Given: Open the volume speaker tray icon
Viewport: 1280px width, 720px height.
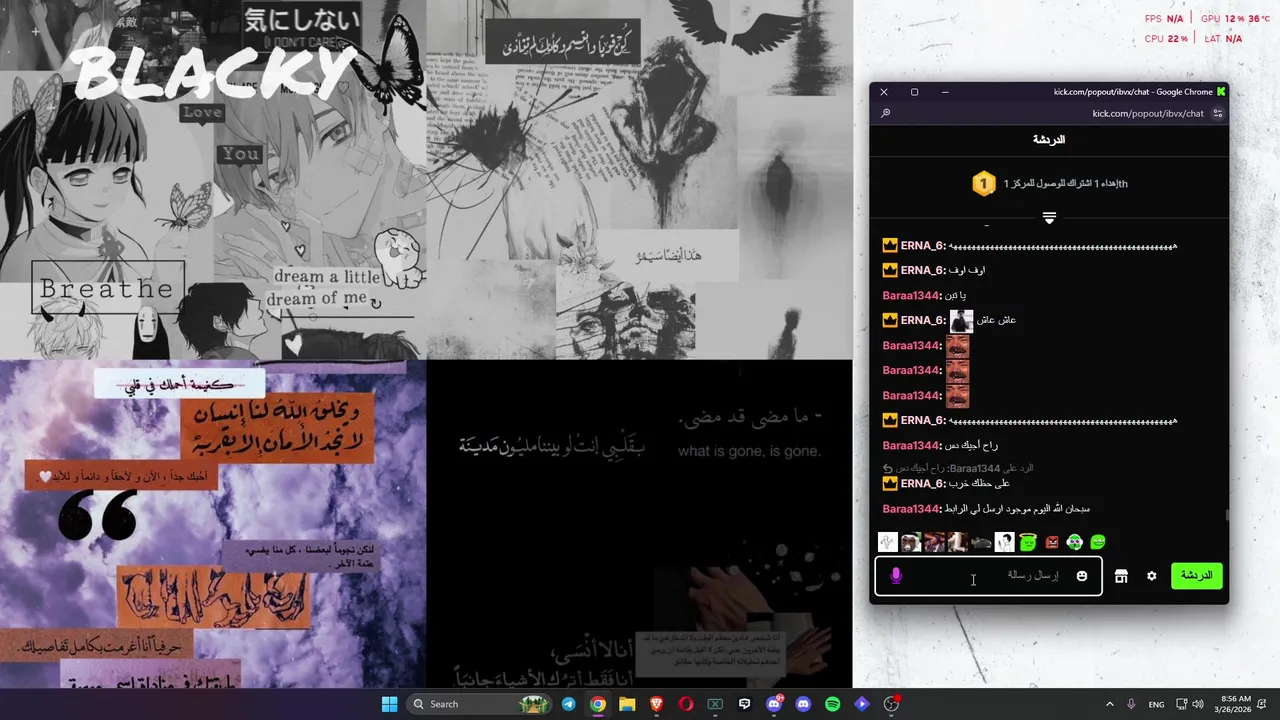Looking at the screenshot, I should [1198, 704].
